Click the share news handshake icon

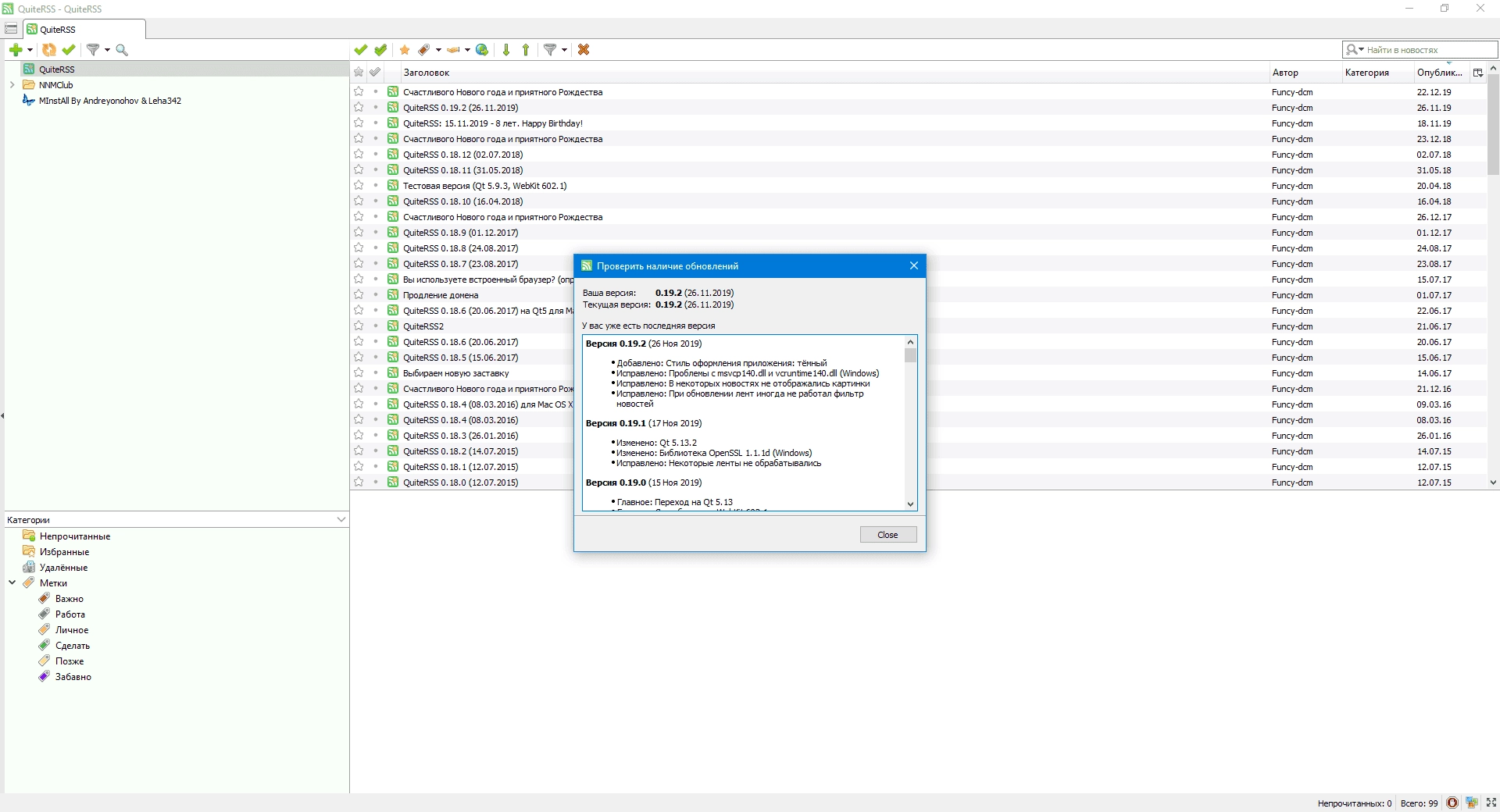(x=453, y=50)
